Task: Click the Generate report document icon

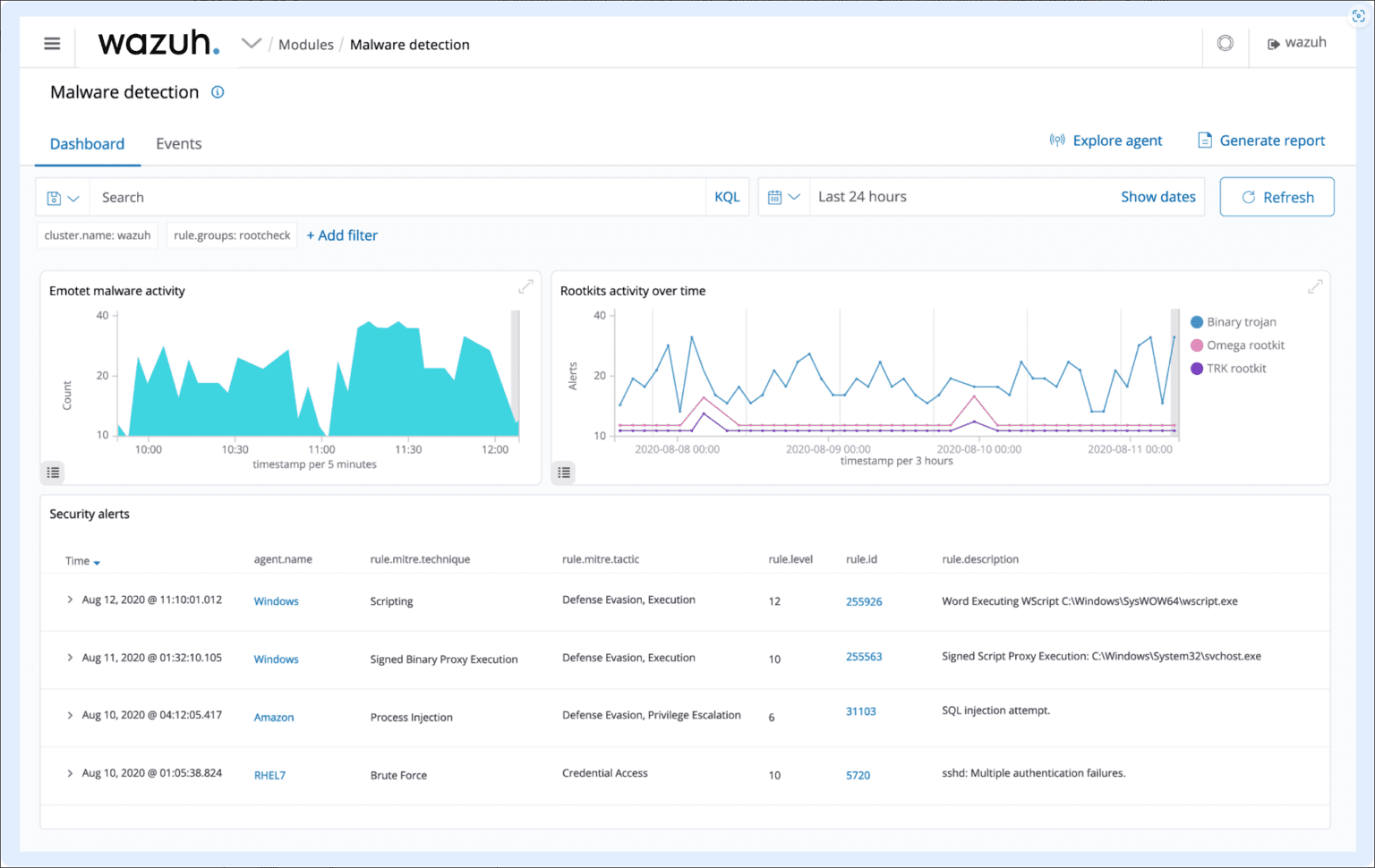Action: (1204, 140)
